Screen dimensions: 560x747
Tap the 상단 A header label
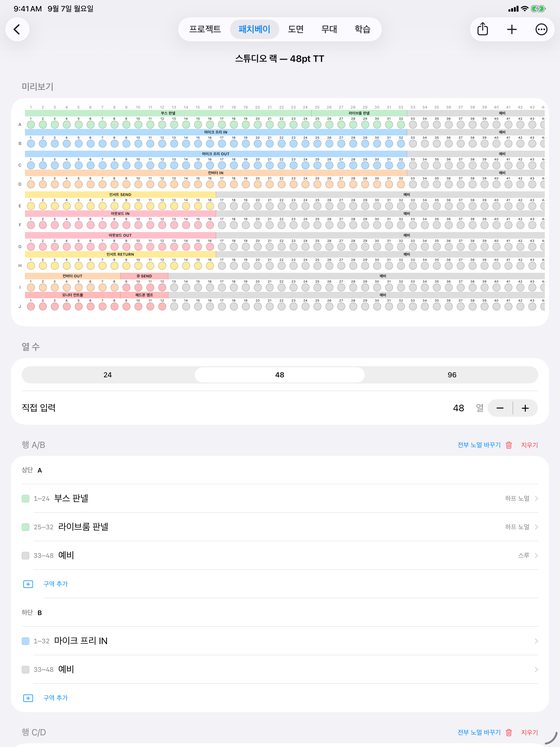click(x=32, y=470)
